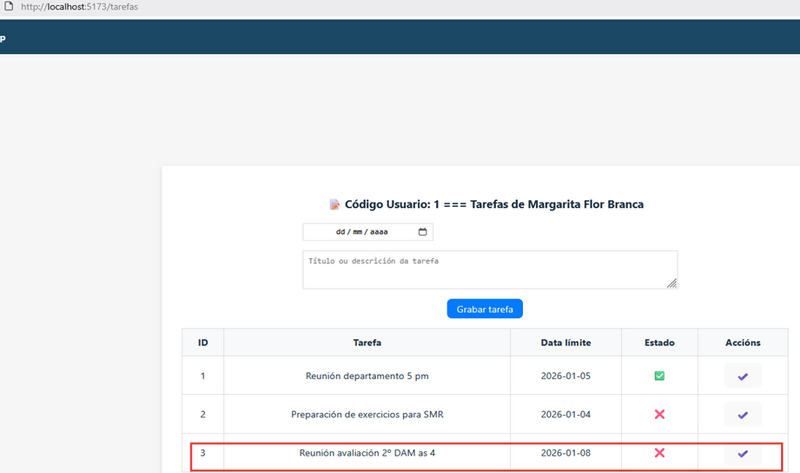This screenshot has width=800, height=473.
Task: Click checkmark action for task 3
Action: (743, 453)
